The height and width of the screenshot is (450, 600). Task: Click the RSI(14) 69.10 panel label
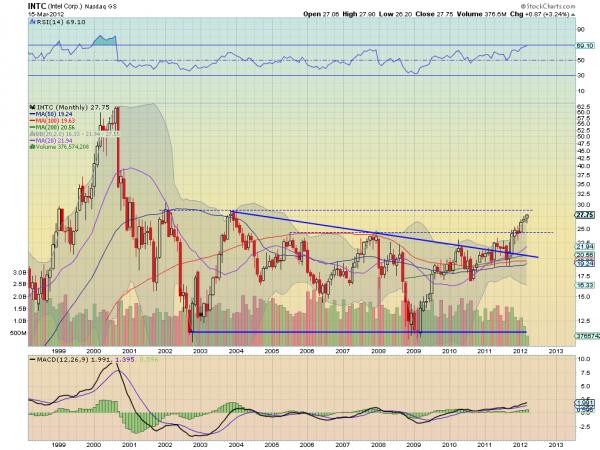[60, 22]
